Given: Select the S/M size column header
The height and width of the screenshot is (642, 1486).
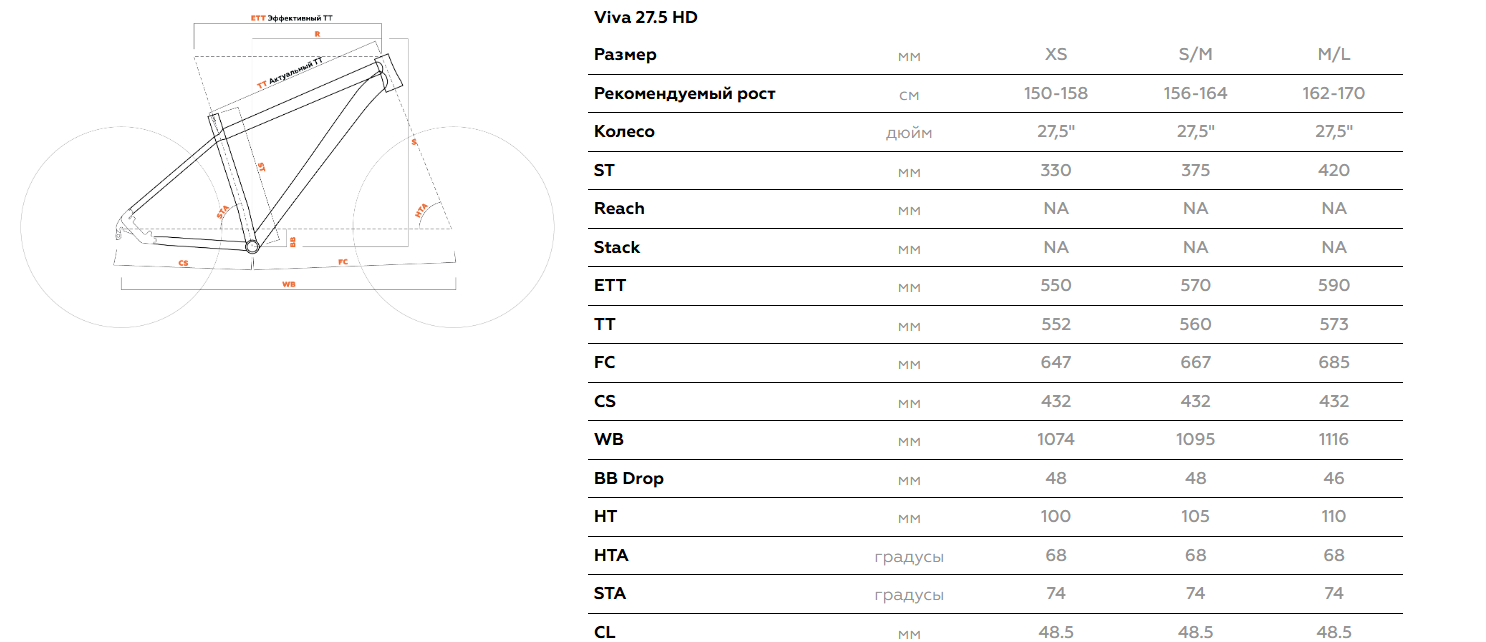Looking at the screenshot, I should coord(1195,55).
